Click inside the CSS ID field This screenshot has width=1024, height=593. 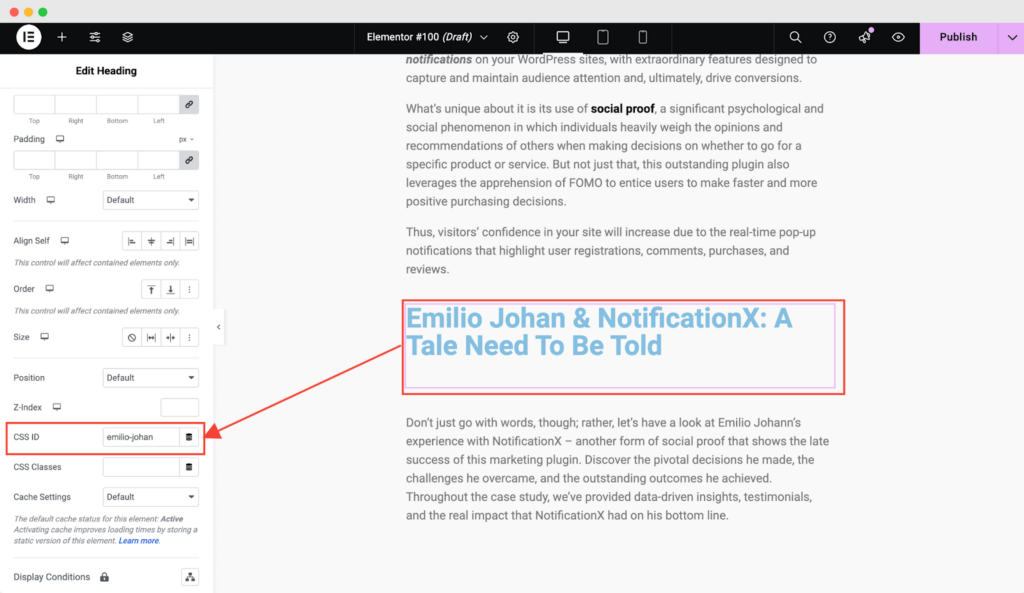[140, 437]
